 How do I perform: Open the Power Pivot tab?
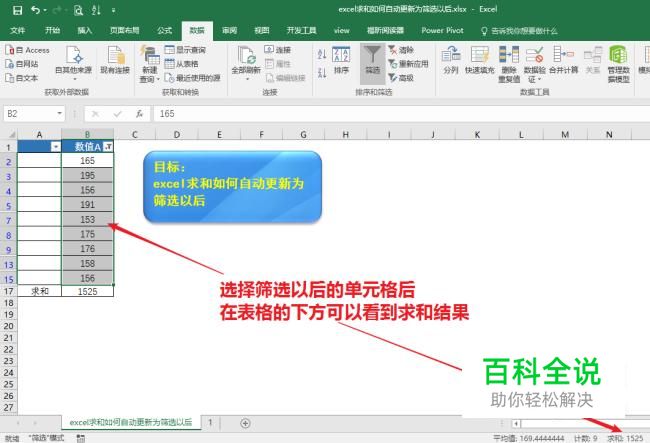tap(442, 30)
